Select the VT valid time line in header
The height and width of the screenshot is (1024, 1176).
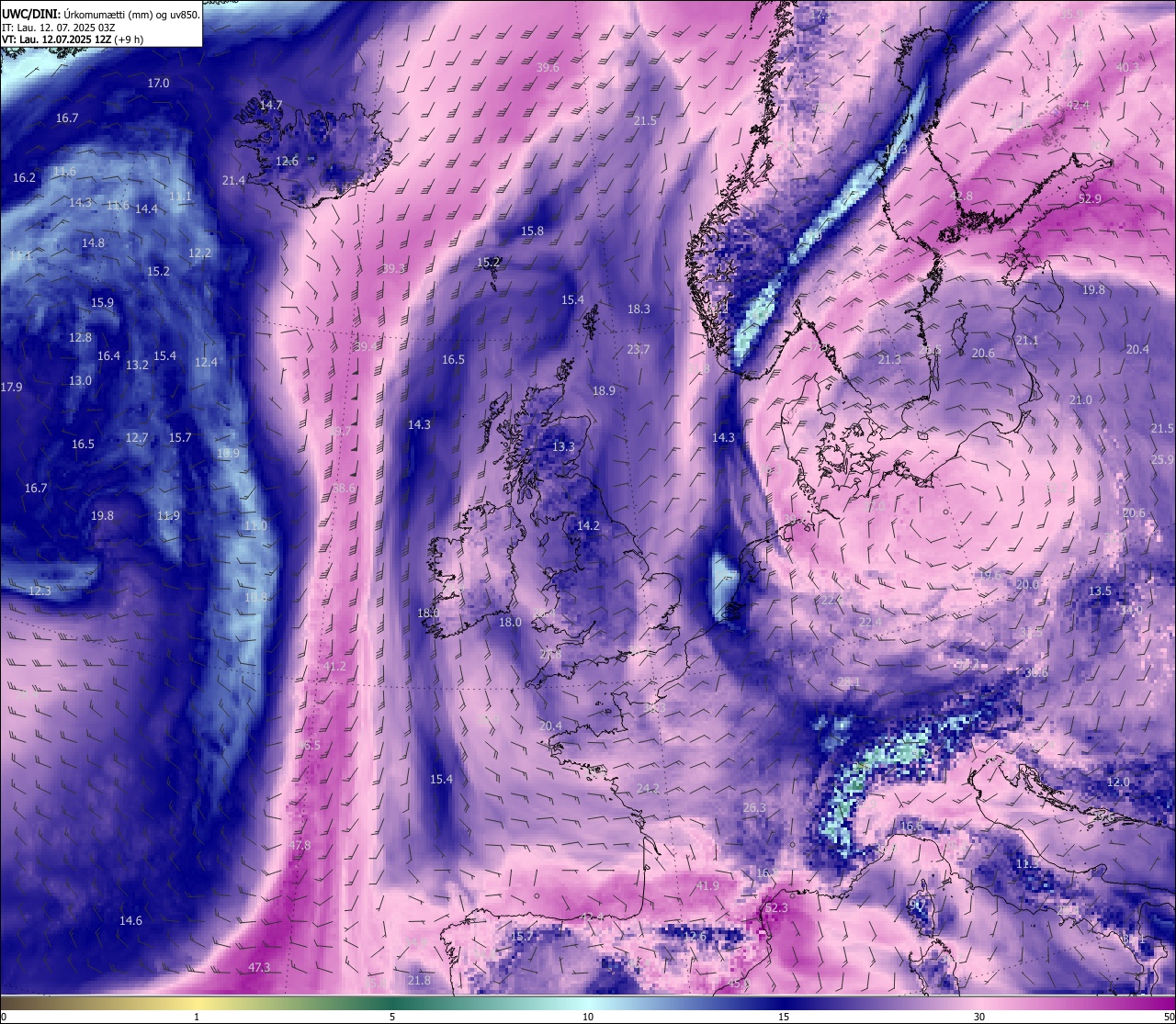pyautogui.click(x=73, y=39)
